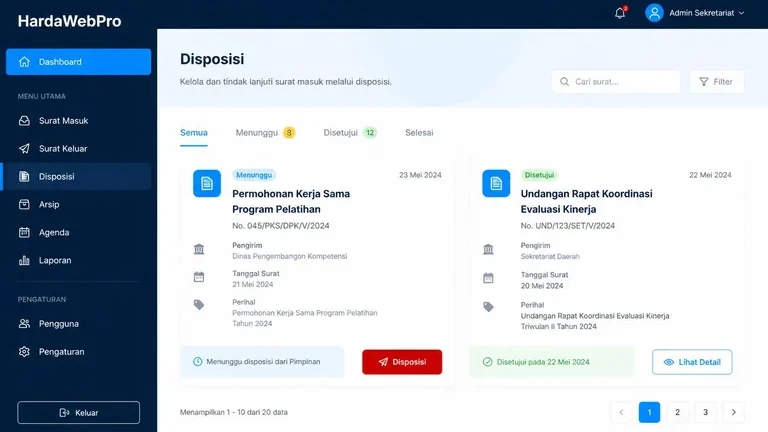Go to previous page arrow
The height and width of the screenshot is (432, 768).
click(x=621, y=412)
